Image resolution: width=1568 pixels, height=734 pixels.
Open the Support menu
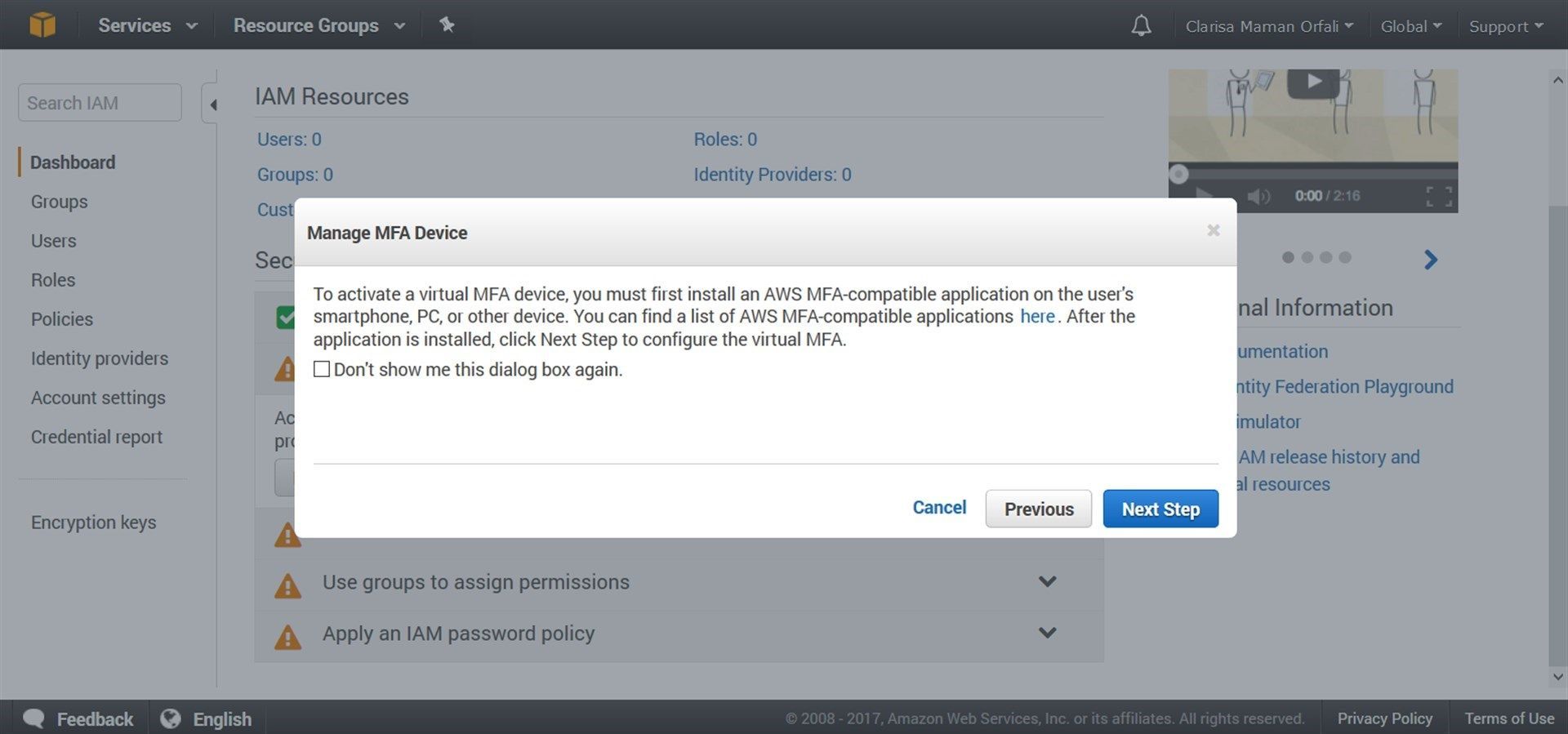pos(1506,26)
